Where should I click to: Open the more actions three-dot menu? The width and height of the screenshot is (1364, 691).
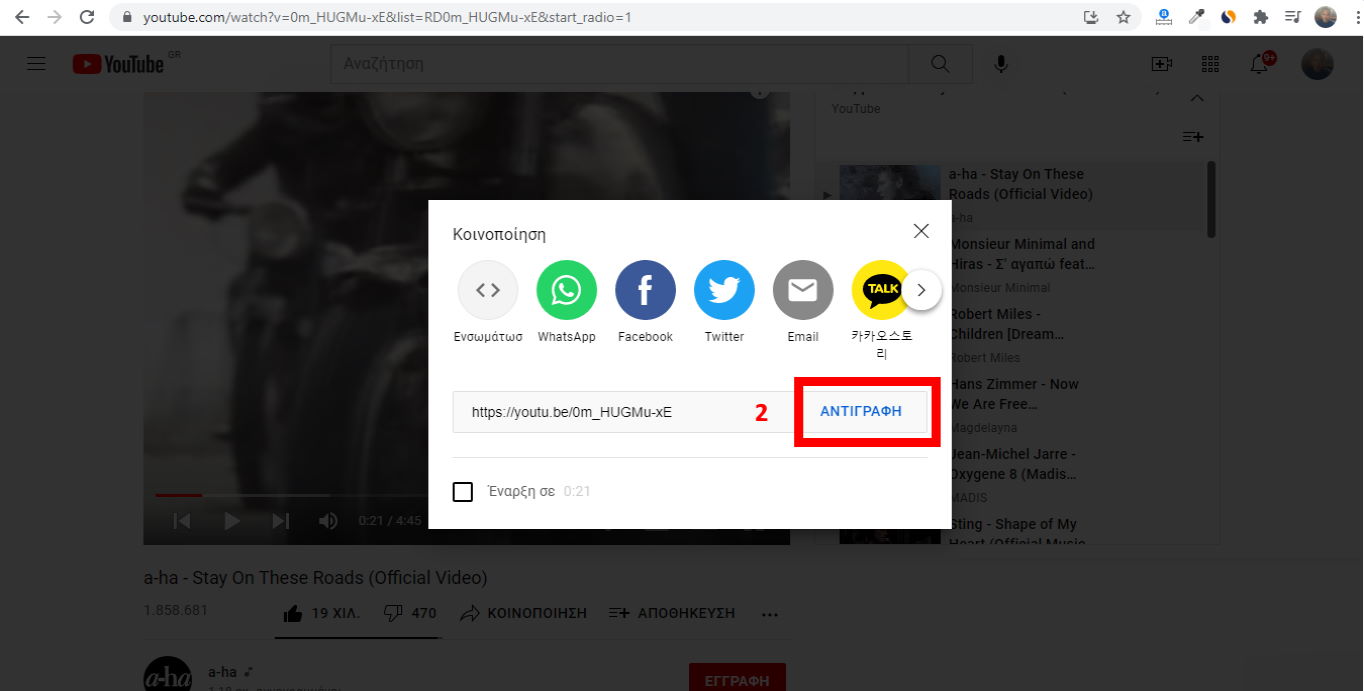769,614
